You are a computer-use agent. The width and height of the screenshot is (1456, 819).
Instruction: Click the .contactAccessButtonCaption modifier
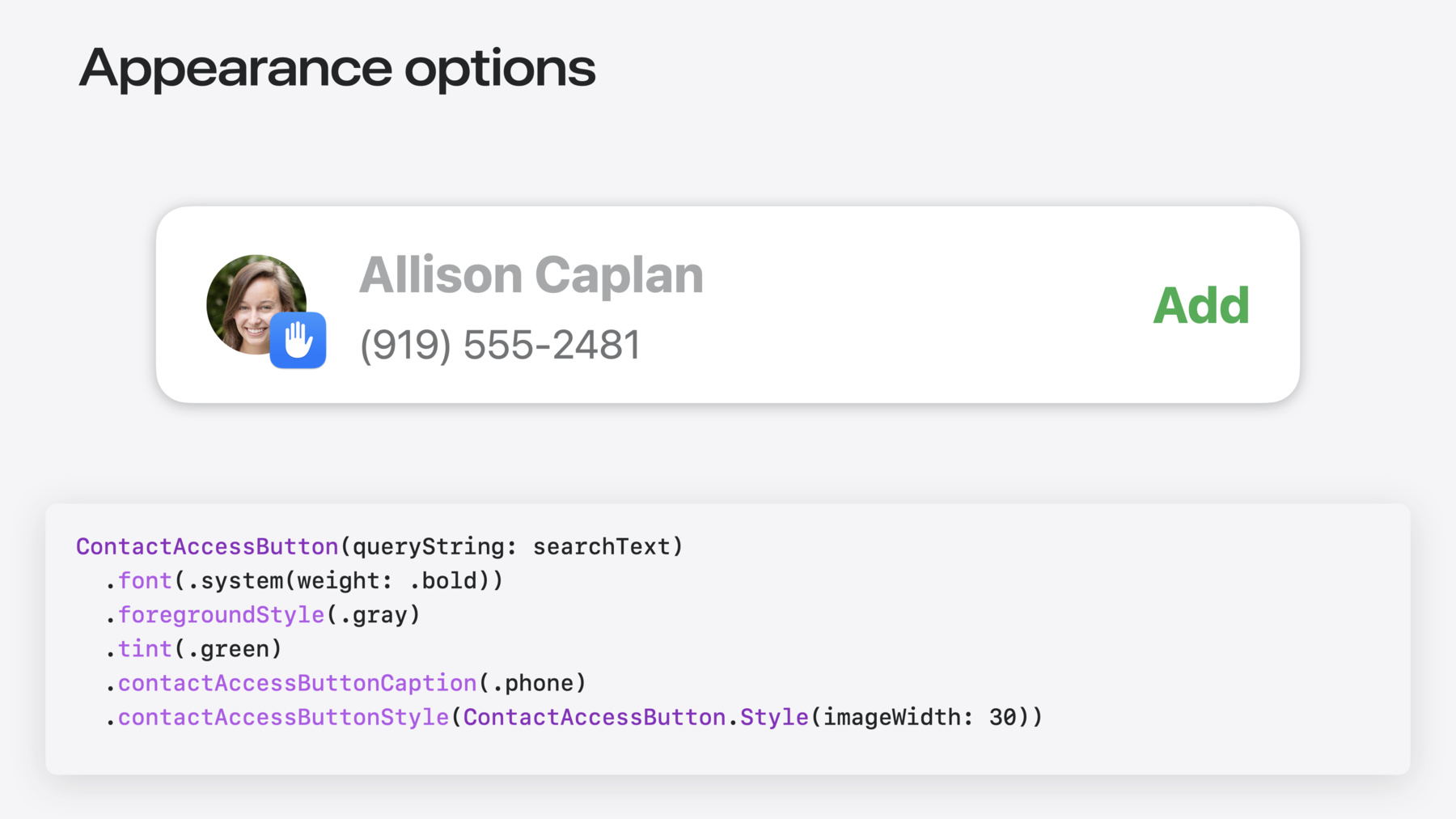(291, 683)
